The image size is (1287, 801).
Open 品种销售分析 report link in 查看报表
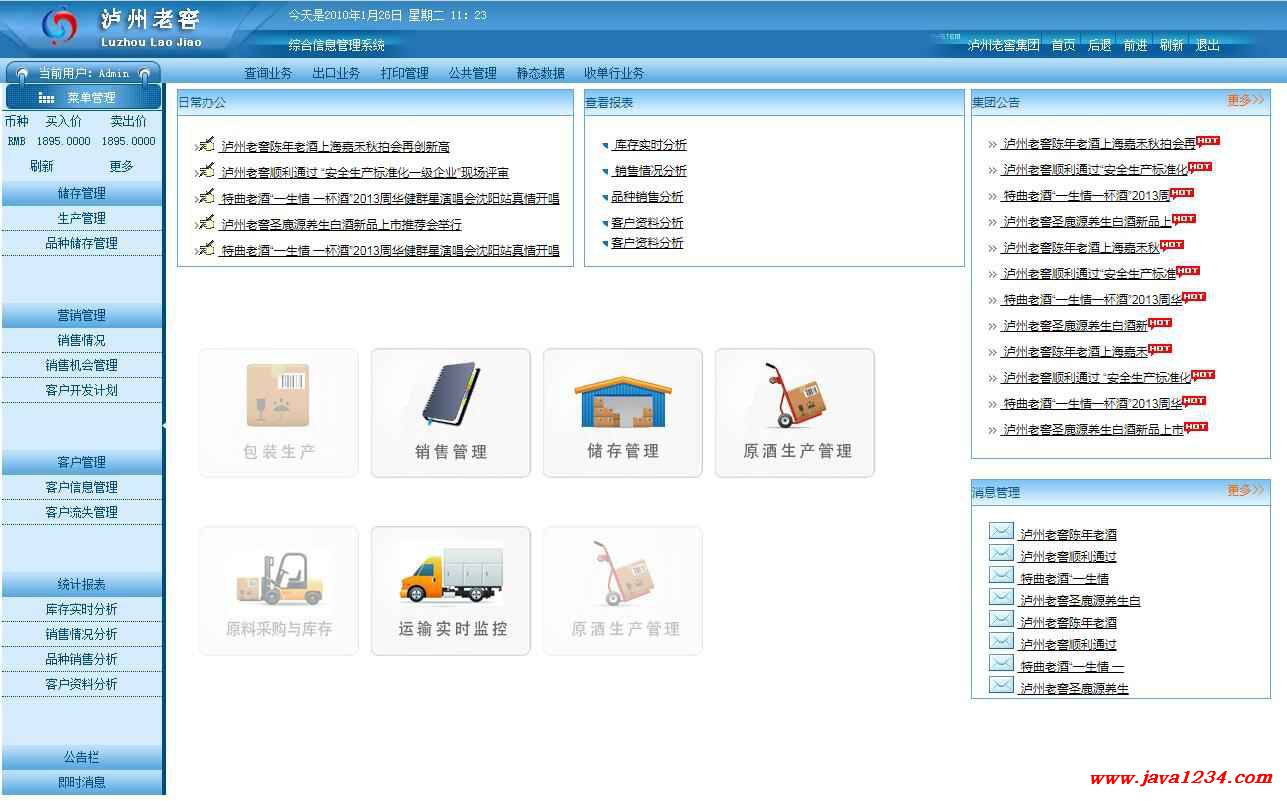click(x=647, y=197)
